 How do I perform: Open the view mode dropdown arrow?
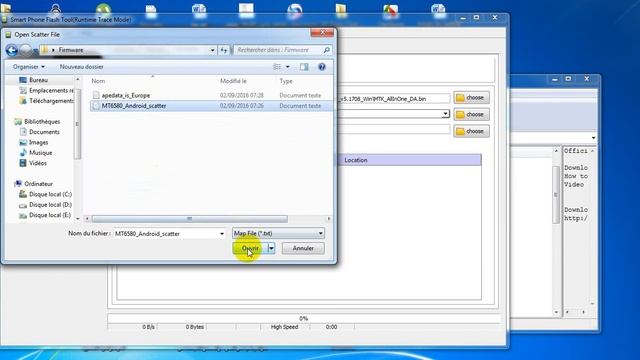pyautogui.click(x=288, y=67)
